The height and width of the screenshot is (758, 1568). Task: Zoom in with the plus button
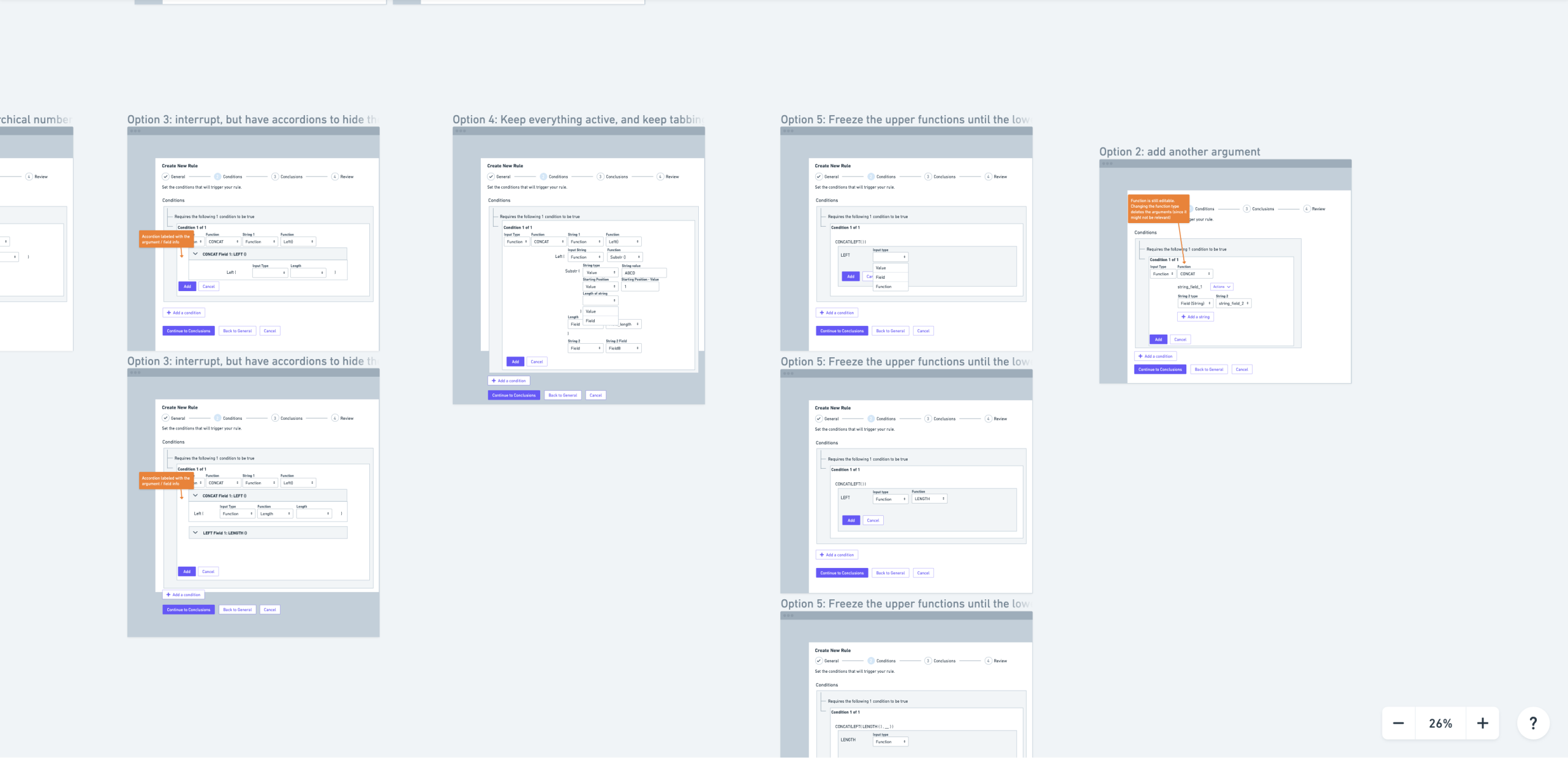(1482, 723)
